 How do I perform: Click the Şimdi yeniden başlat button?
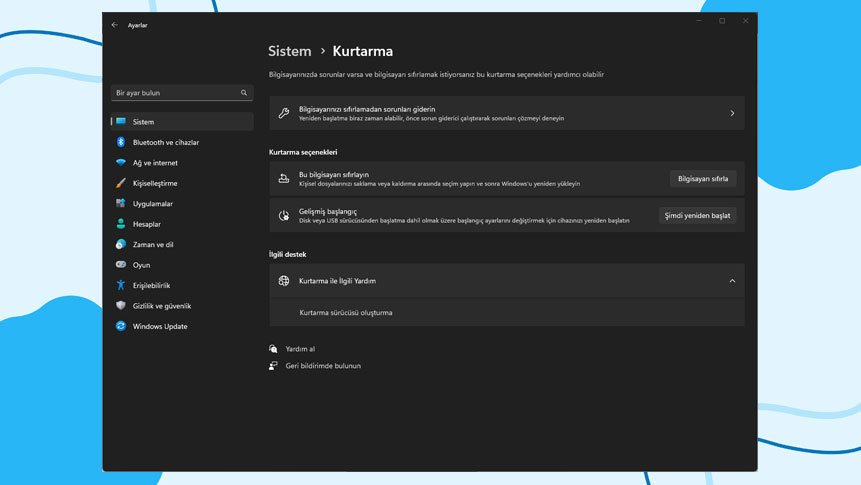click(x=697, y=215)
